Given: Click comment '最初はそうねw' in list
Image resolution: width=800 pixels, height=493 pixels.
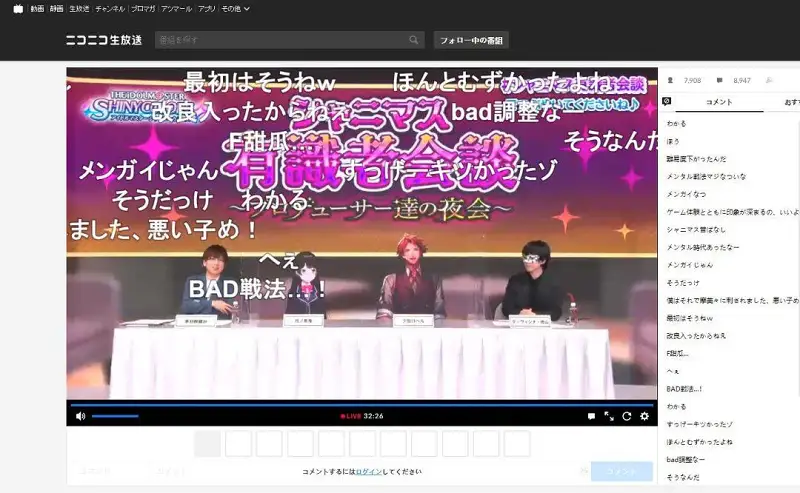Looking at the screenshot, I should pyautogui.click(x=689, y=318).
